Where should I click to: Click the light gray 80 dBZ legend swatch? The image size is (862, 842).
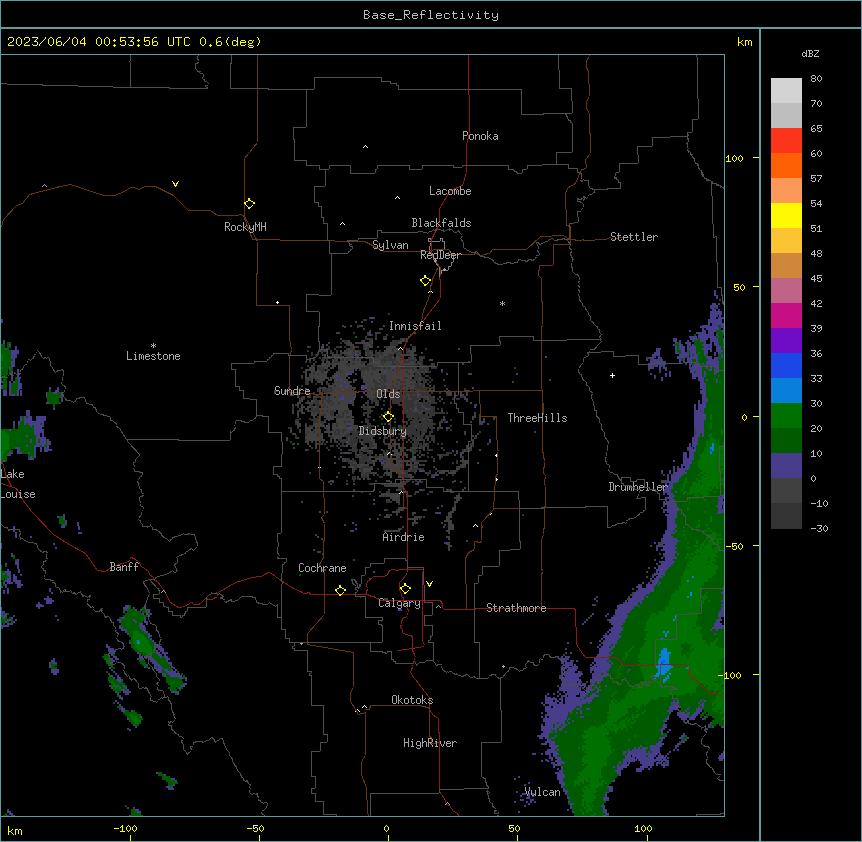pyautogui.click(x=786, y=90)
